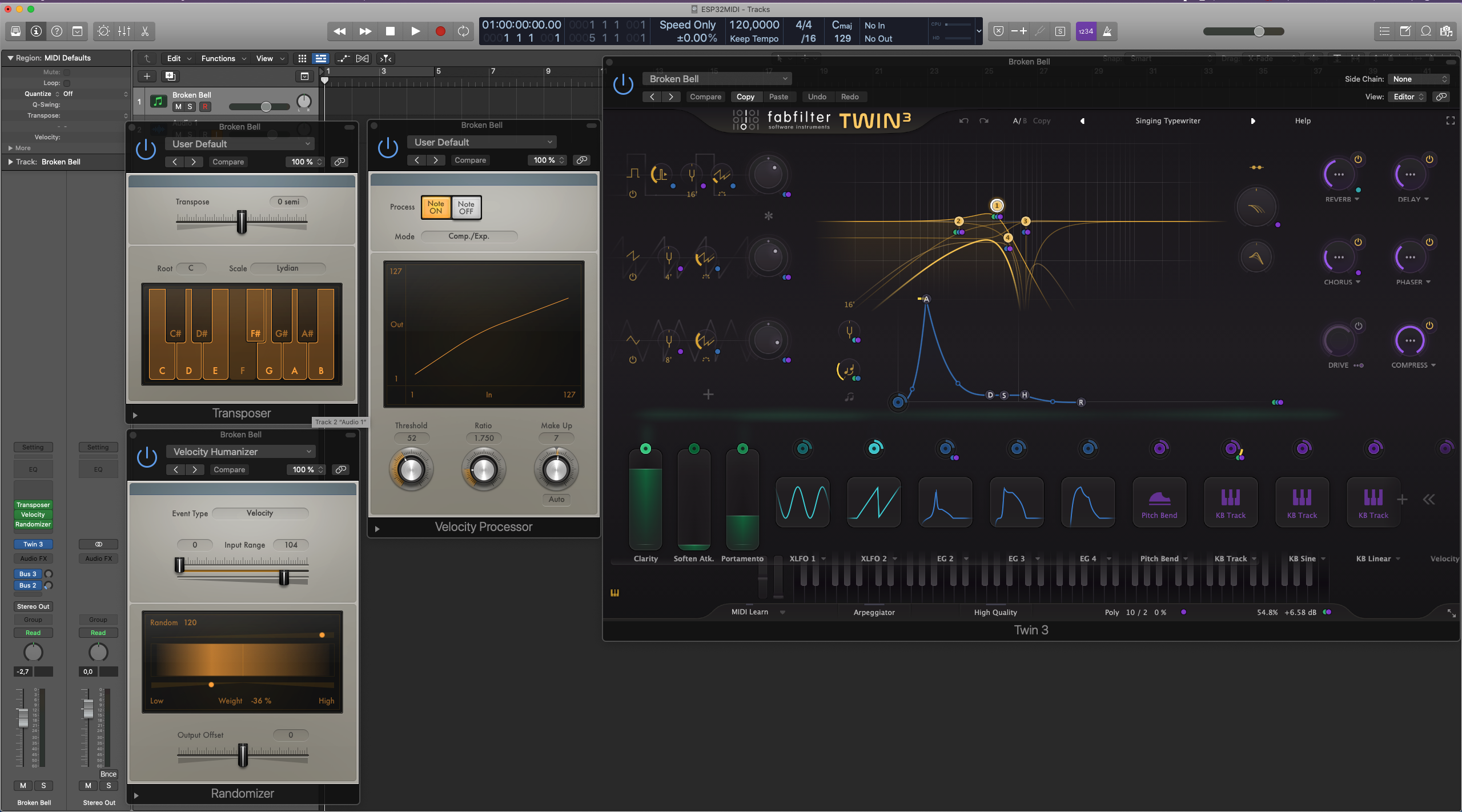Screen dimensions: 1462x812
Task: Click the Threshold value field 52
Action: pos(412,438)
